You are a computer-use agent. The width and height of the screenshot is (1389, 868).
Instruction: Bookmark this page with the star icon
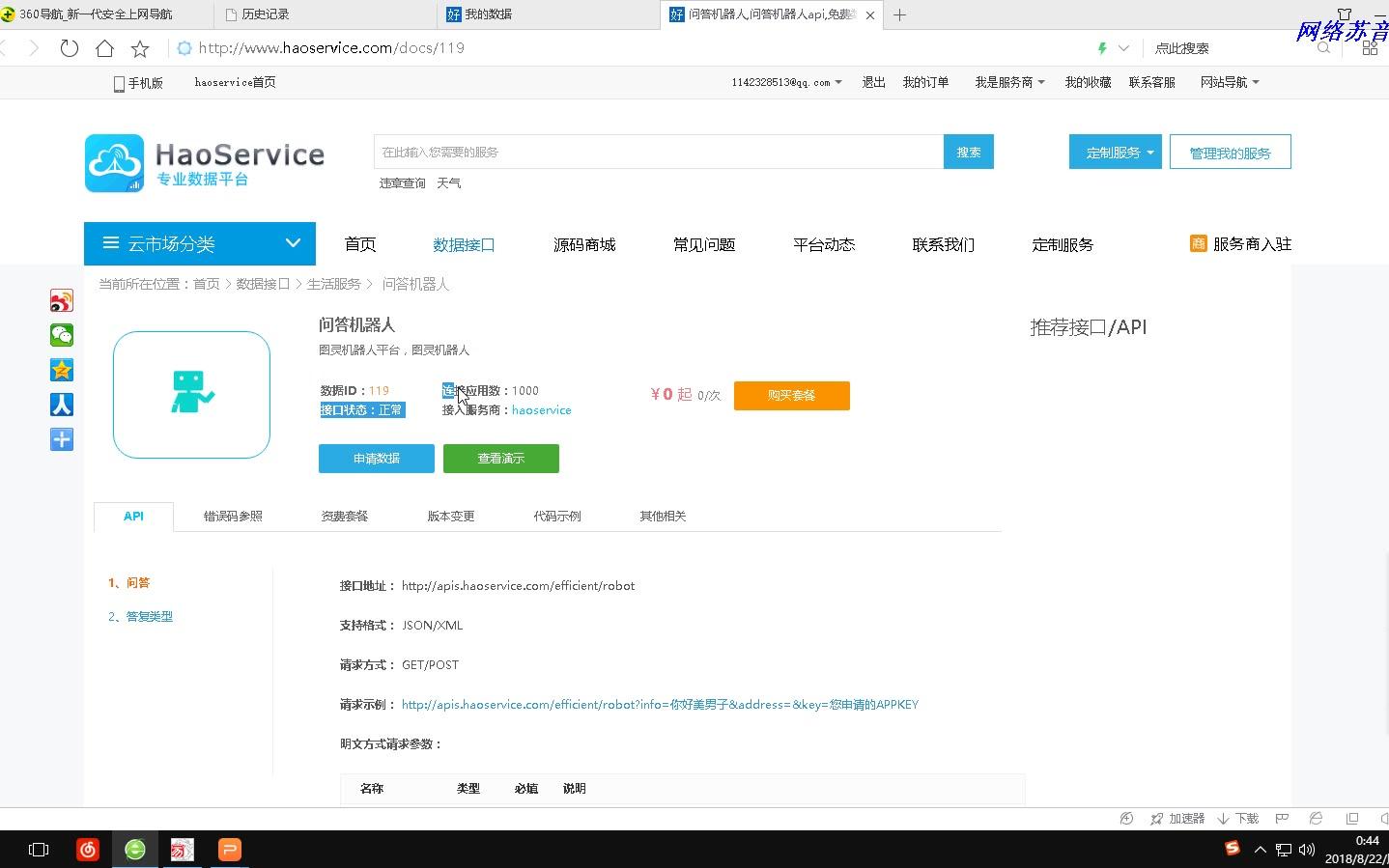tap(140, 47)
